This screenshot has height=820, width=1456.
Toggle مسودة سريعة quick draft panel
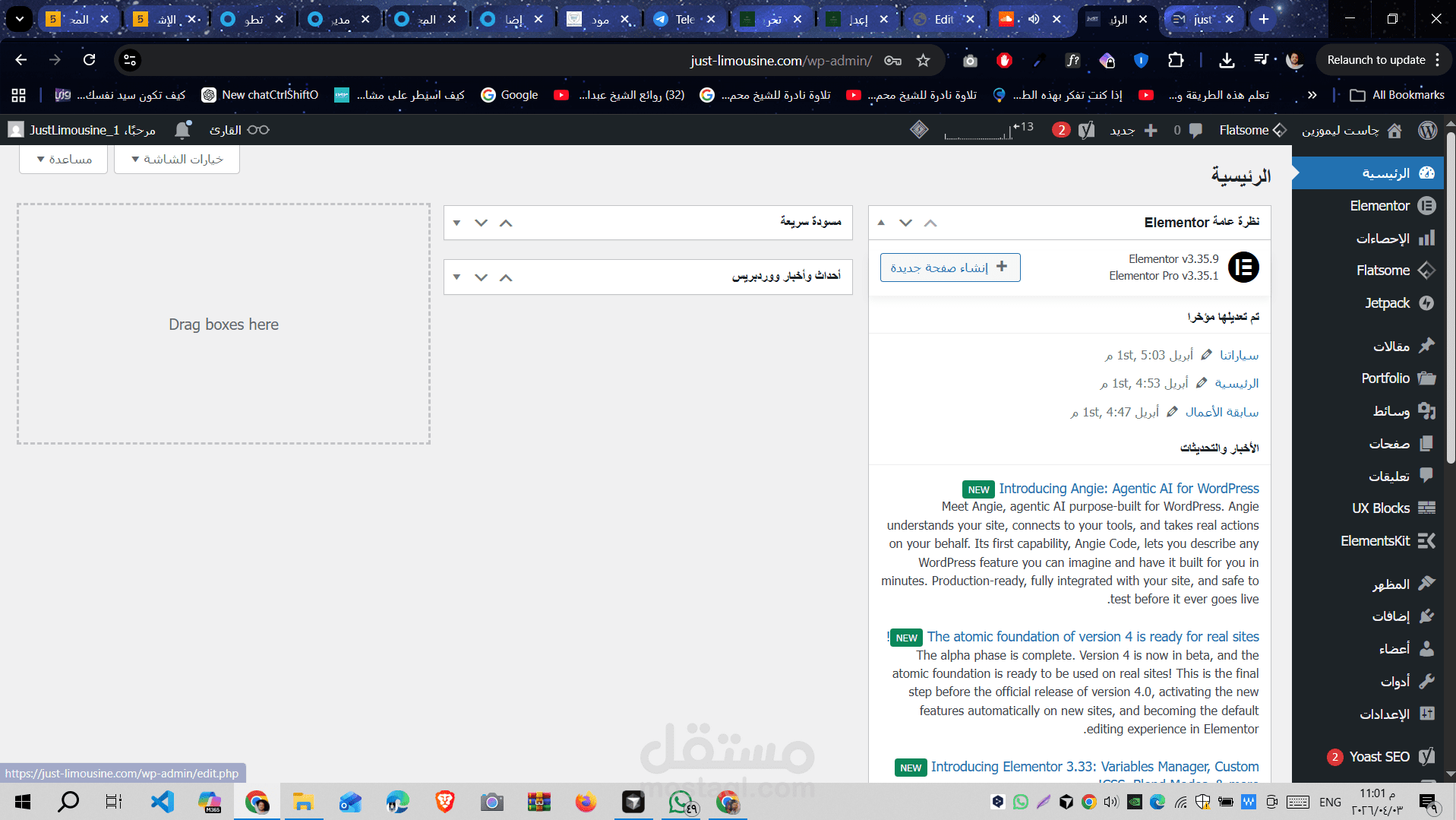tap(456, 223)
